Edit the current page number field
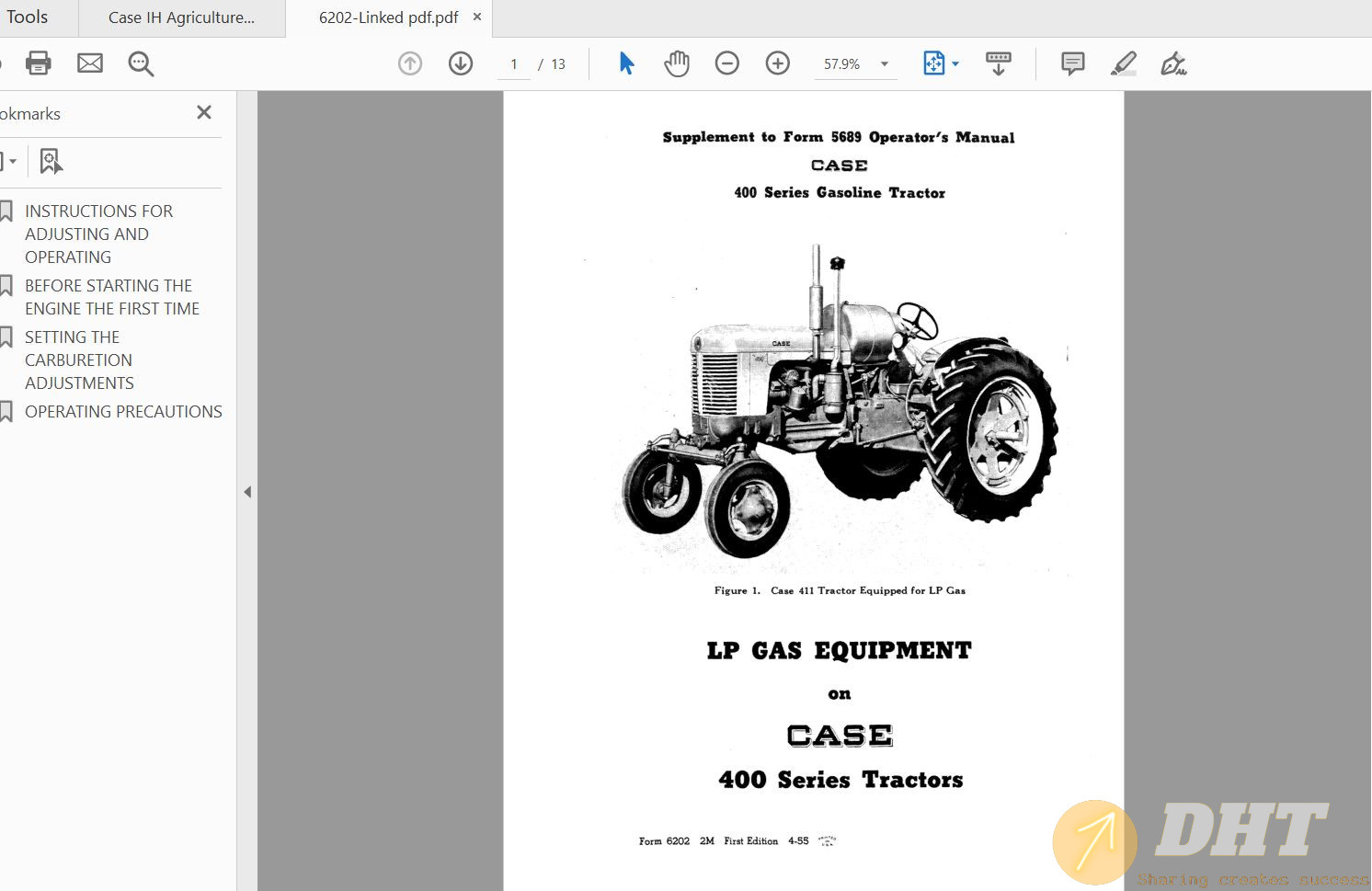Image resolution: width=1372 pixels, height=891 pixels. coord(514,64)
